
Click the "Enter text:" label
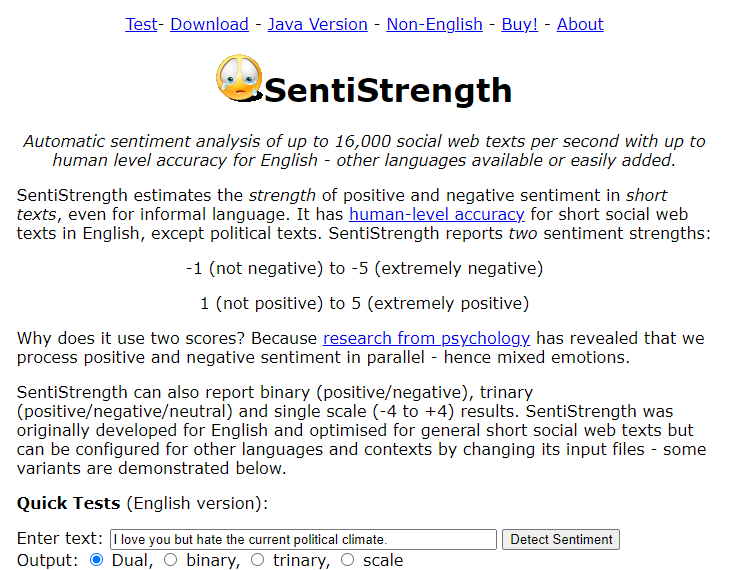60,540
